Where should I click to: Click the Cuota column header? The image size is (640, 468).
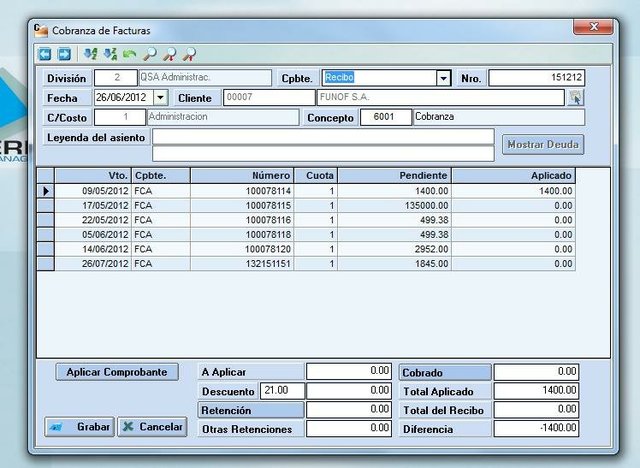click(316, 176)
